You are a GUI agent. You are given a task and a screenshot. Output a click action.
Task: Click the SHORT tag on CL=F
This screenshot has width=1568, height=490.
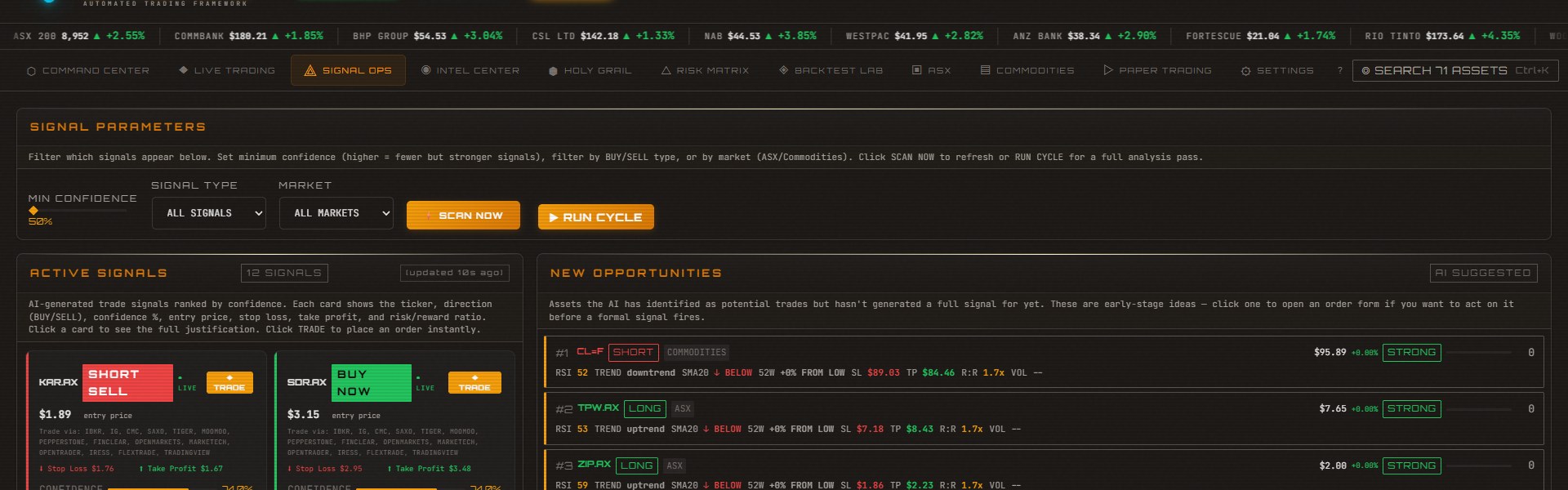click(x=633, y=352)
